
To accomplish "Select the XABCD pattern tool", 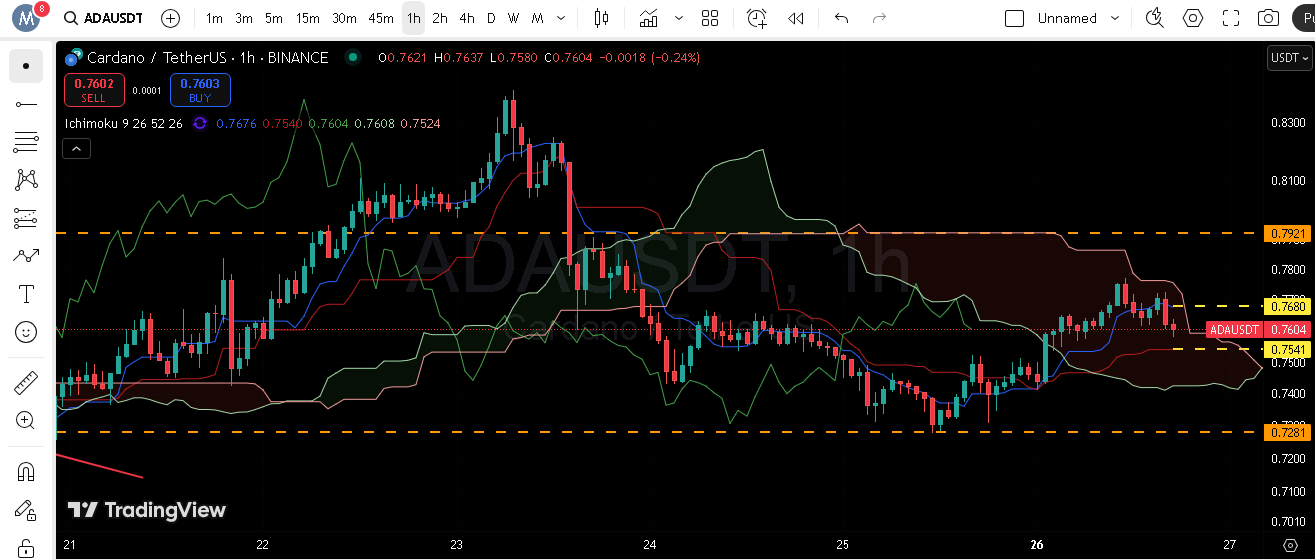I will [26, 180].
